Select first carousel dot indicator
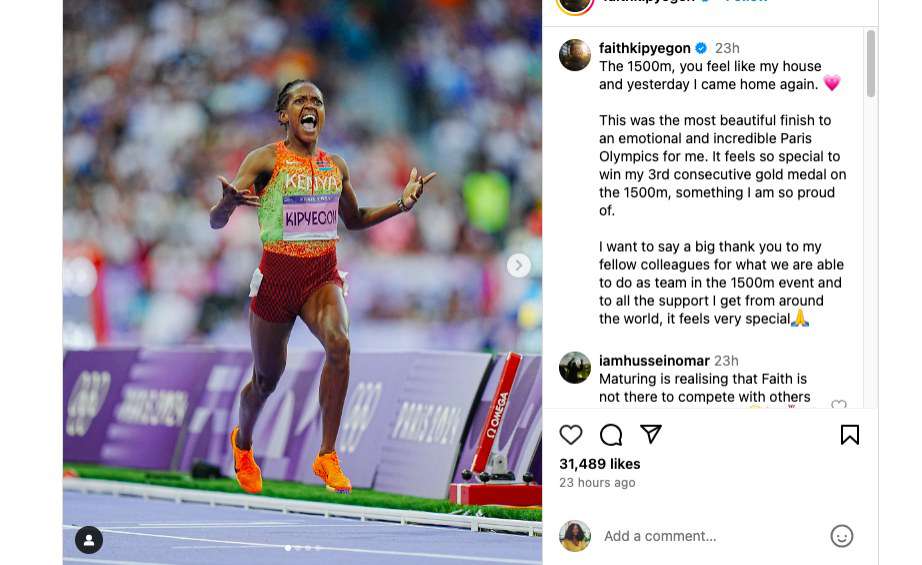 coord(288,548)
